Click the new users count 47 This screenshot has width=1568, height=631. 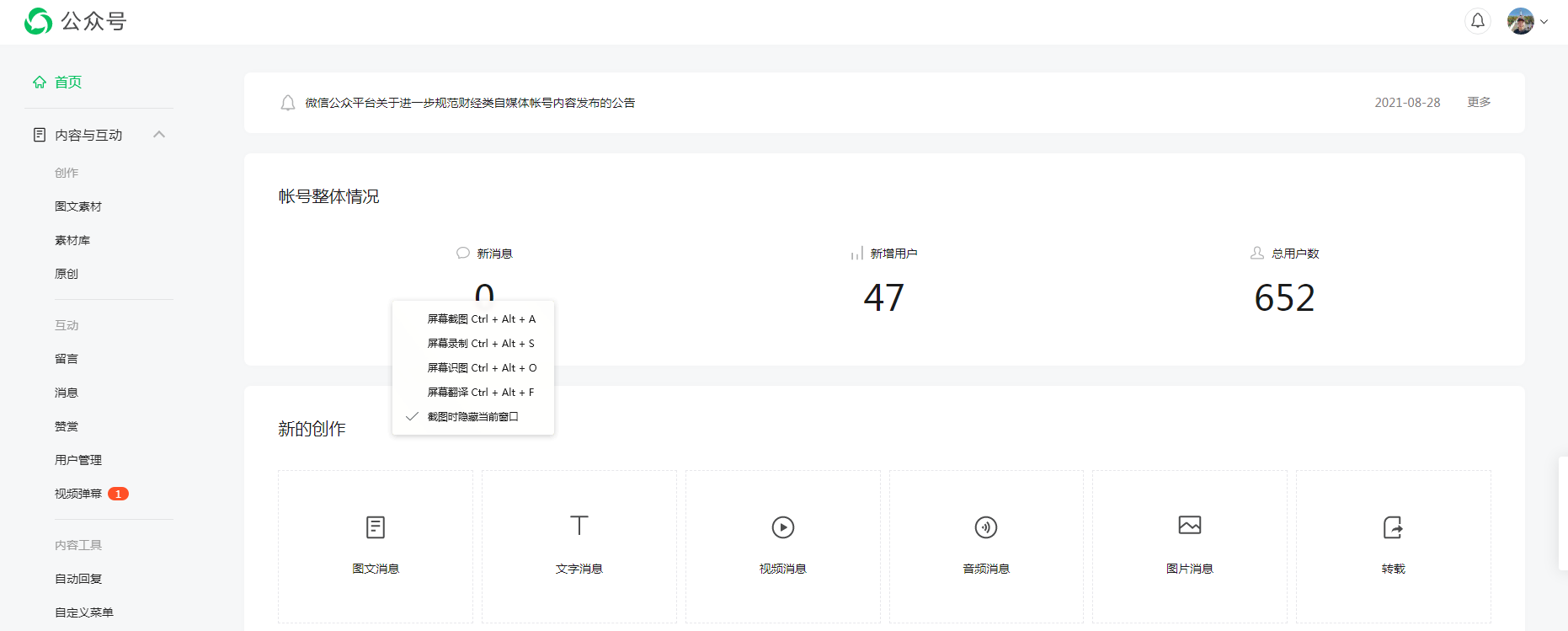(883, 297)
